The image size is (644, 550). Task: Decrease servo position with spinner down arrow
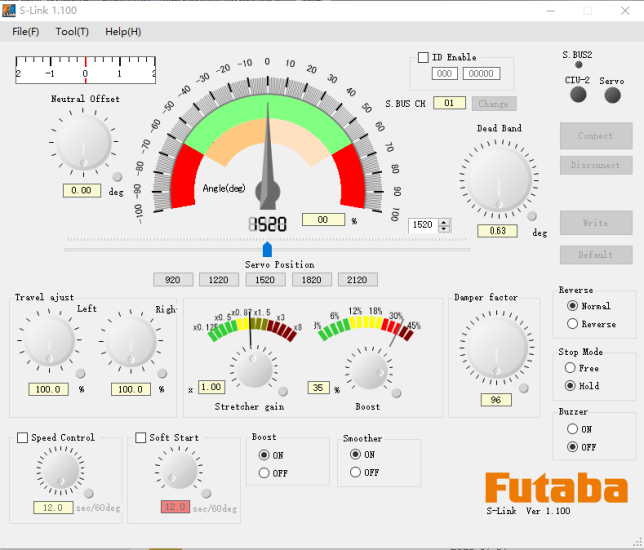(445, 229)
